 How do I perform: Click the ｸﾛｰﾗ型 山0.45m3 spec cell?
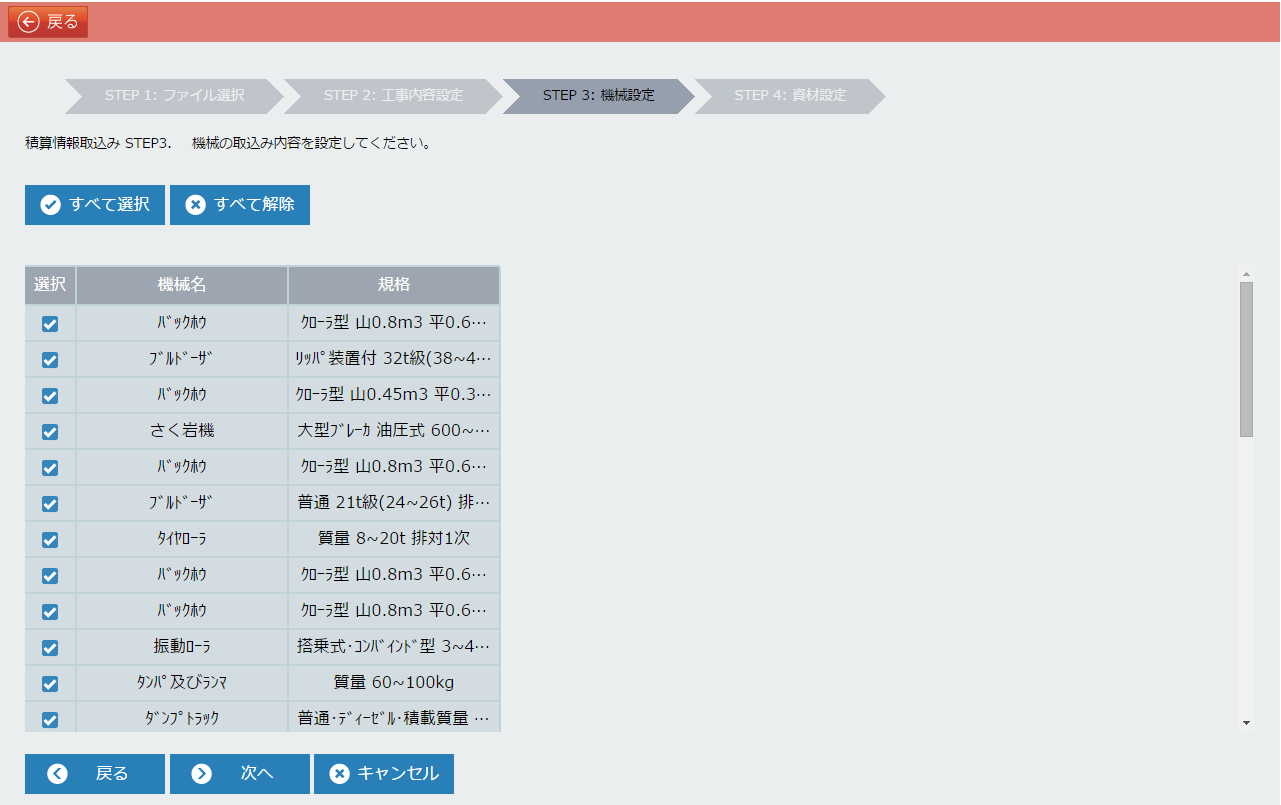click(x=394, y=395)
